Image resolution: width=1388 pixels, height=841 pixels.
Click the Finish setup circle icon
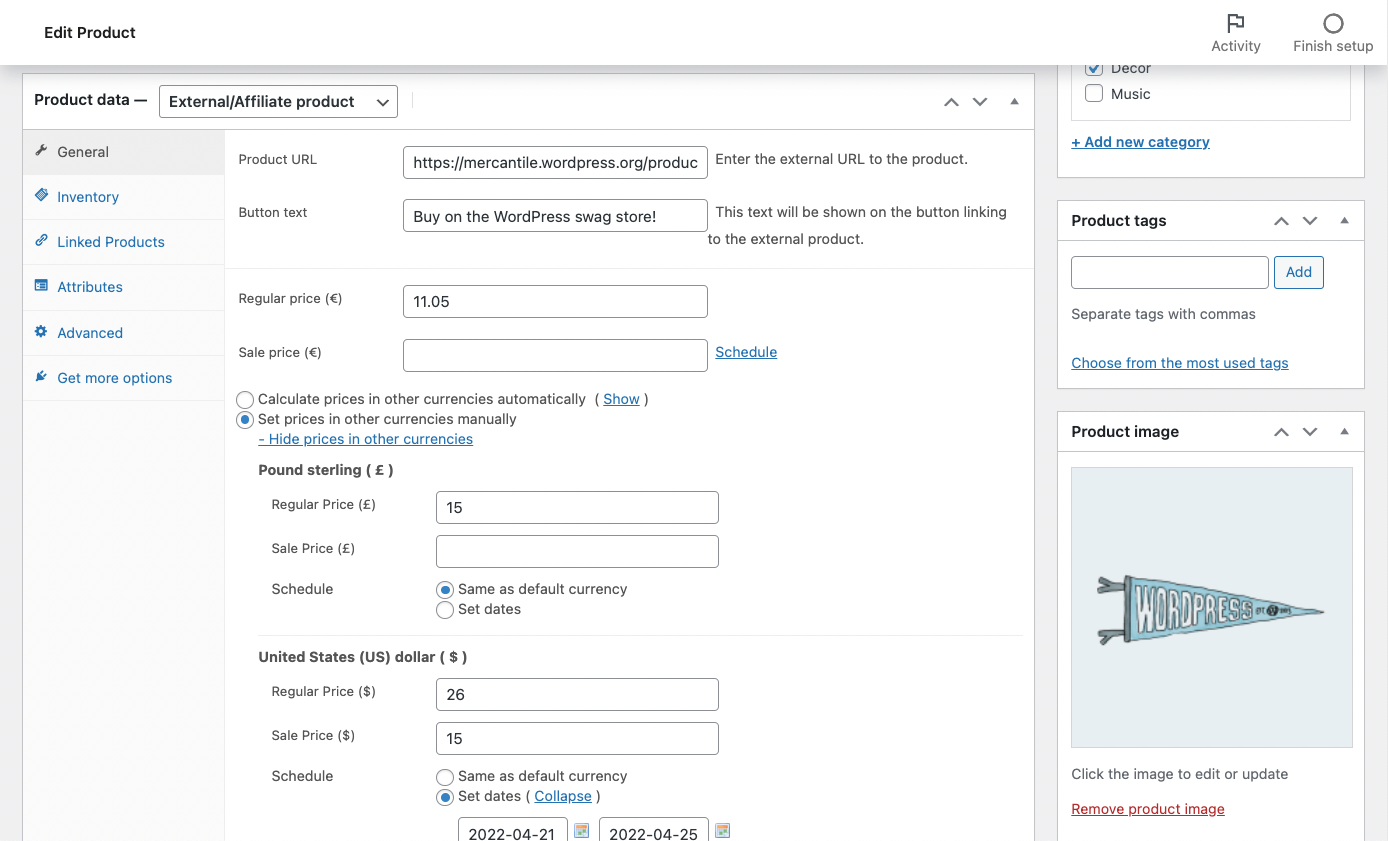click(1333, 22)
